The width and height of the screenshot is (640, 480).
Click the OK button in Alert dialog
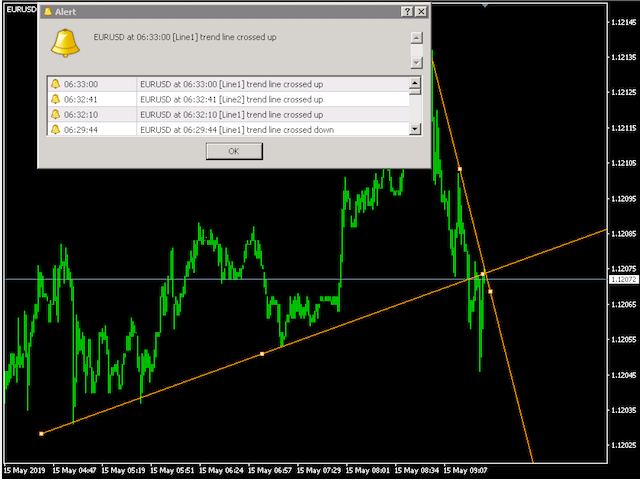coord(234,151)
